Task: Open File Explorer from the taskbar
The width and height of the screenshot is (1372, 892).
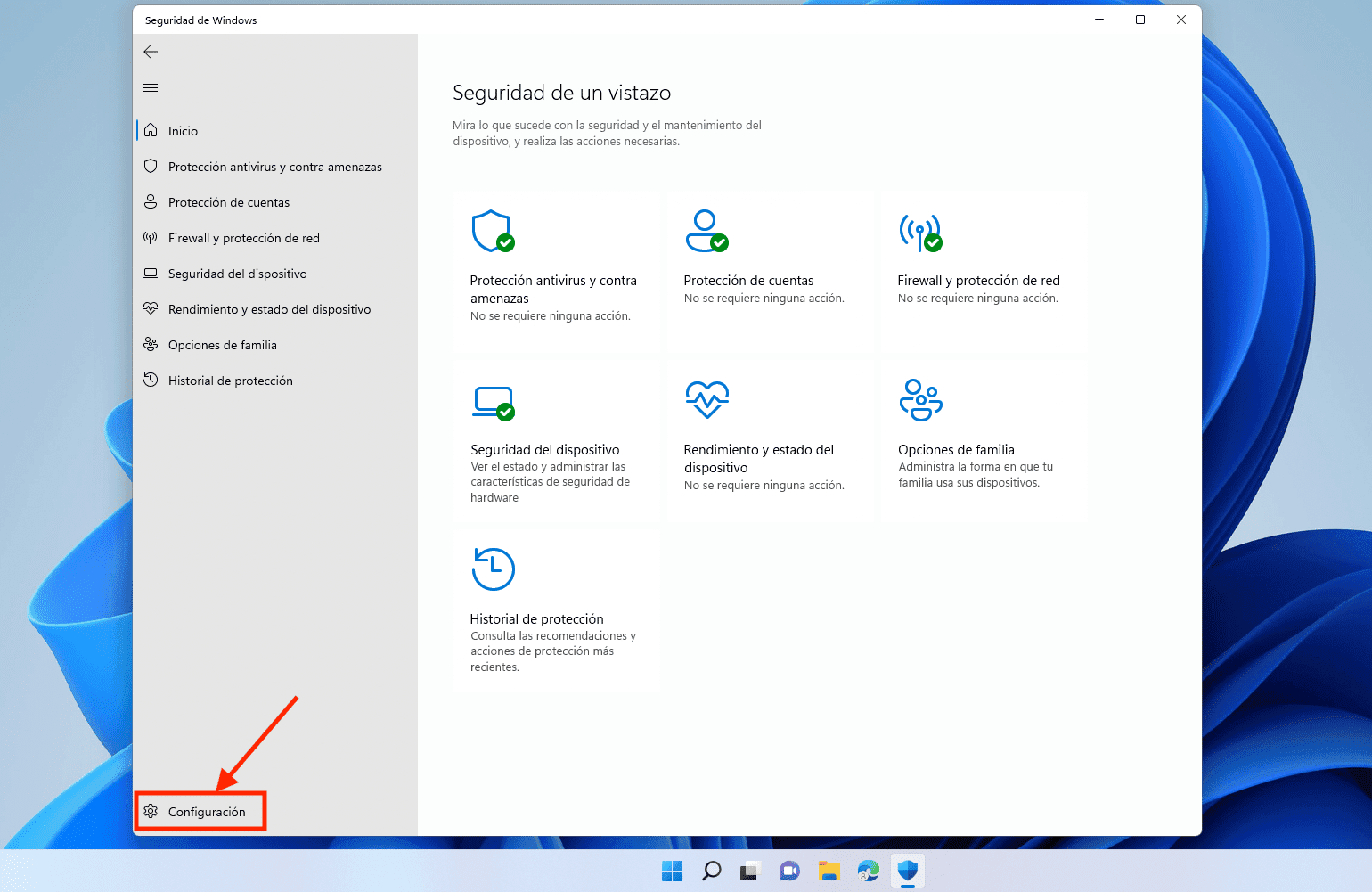Action: pos(829,871)
